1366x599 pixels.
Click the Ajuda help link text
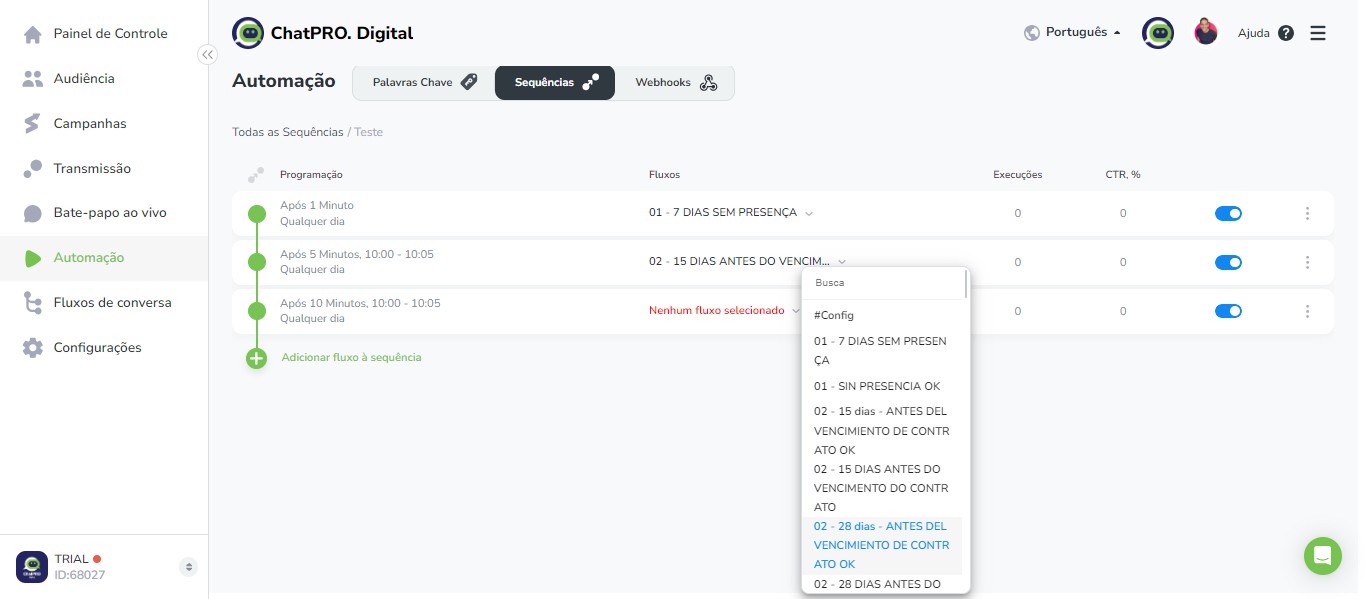pos(1253,33)
